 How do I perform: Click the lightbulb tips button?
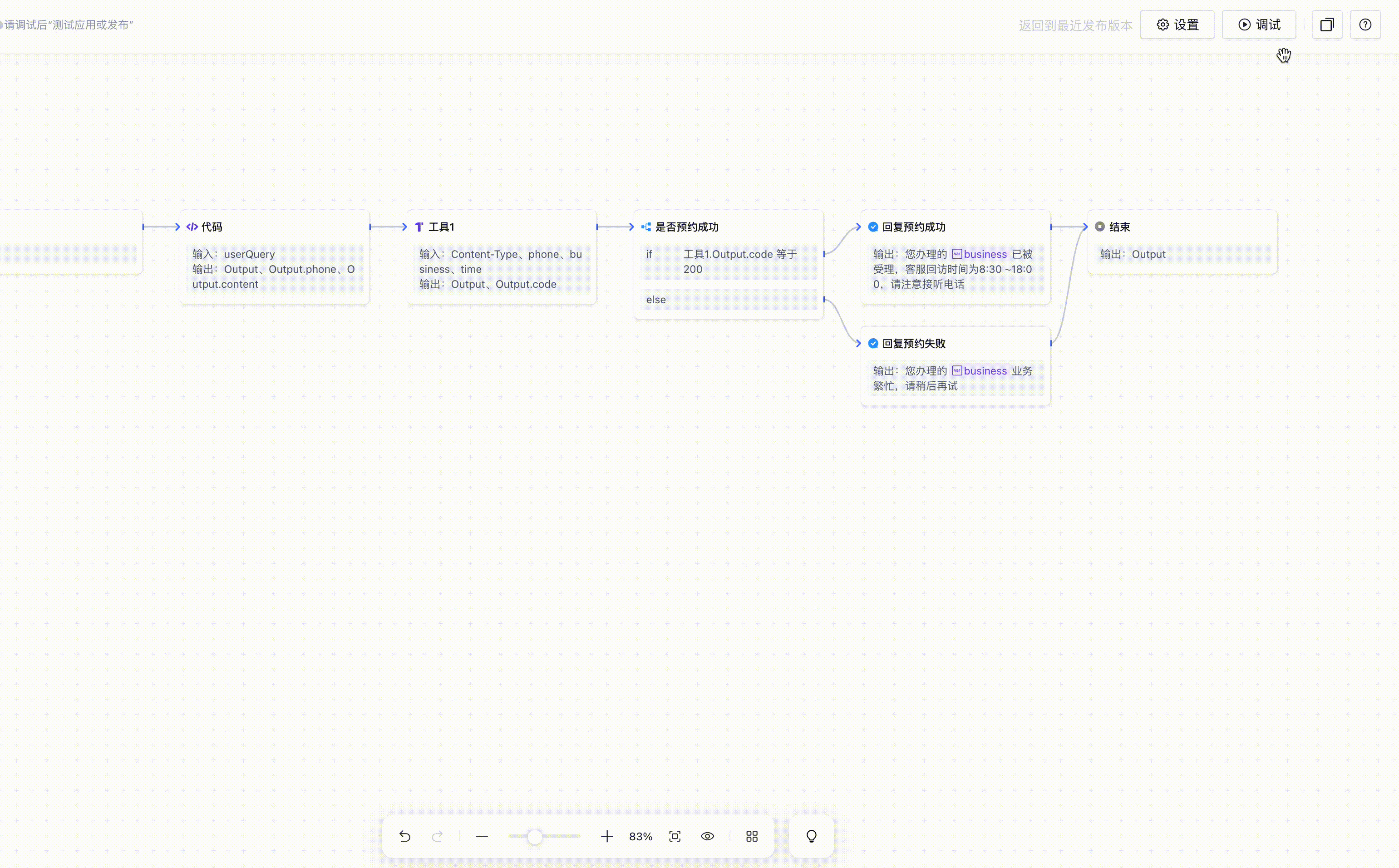tap(811, 836)
